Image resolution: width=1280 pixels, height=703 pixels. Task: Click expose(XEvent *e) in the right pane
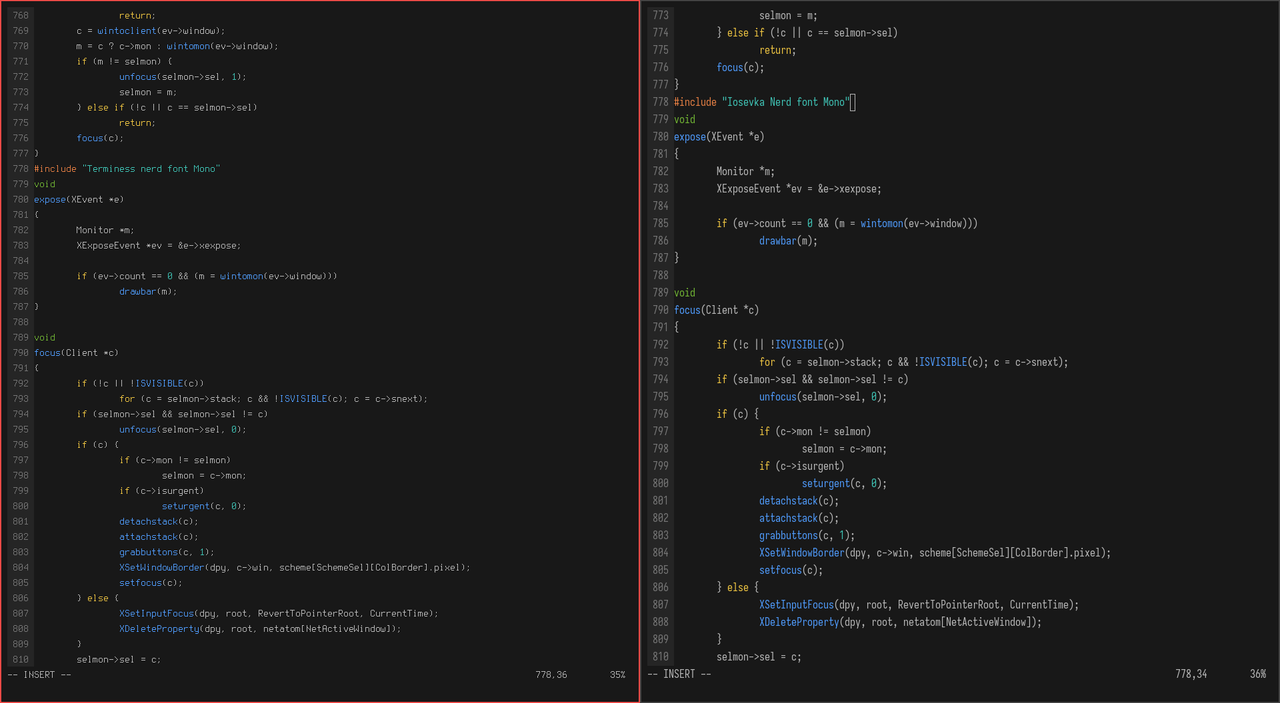click(x=719, y=137)
